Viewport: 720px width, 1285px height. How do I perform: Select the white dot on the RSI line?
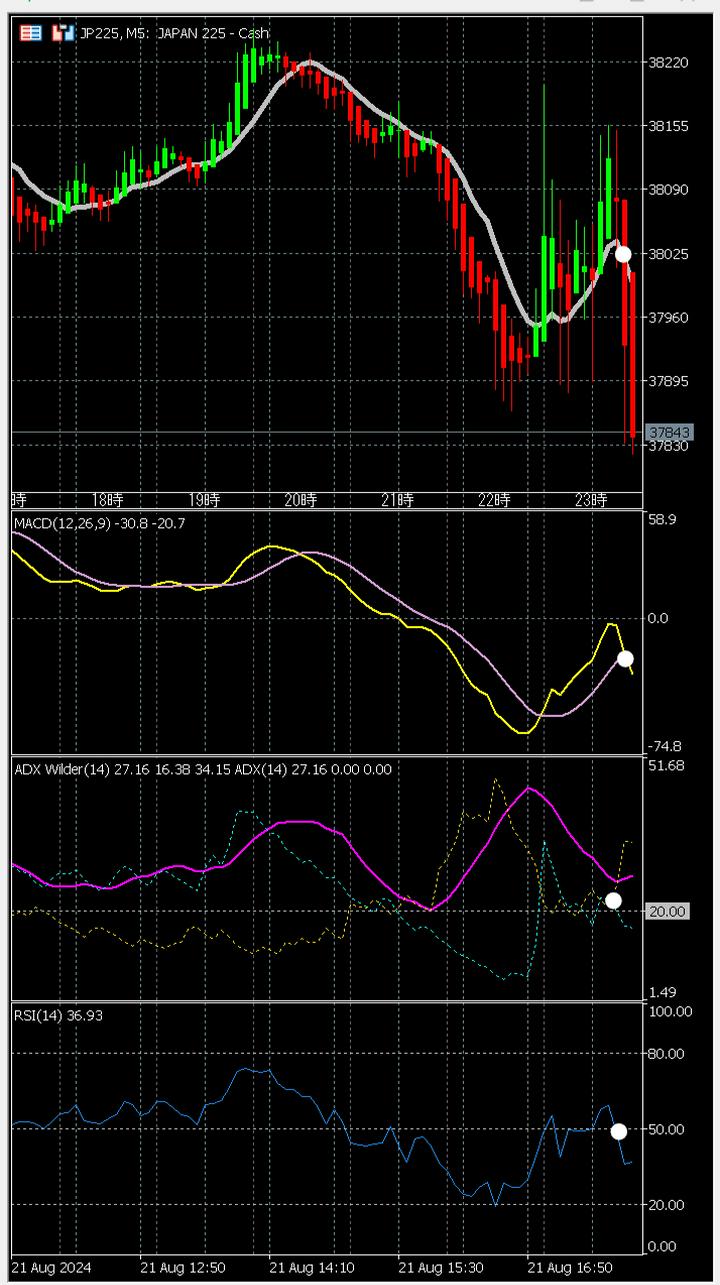click(x=618, y=1131)
